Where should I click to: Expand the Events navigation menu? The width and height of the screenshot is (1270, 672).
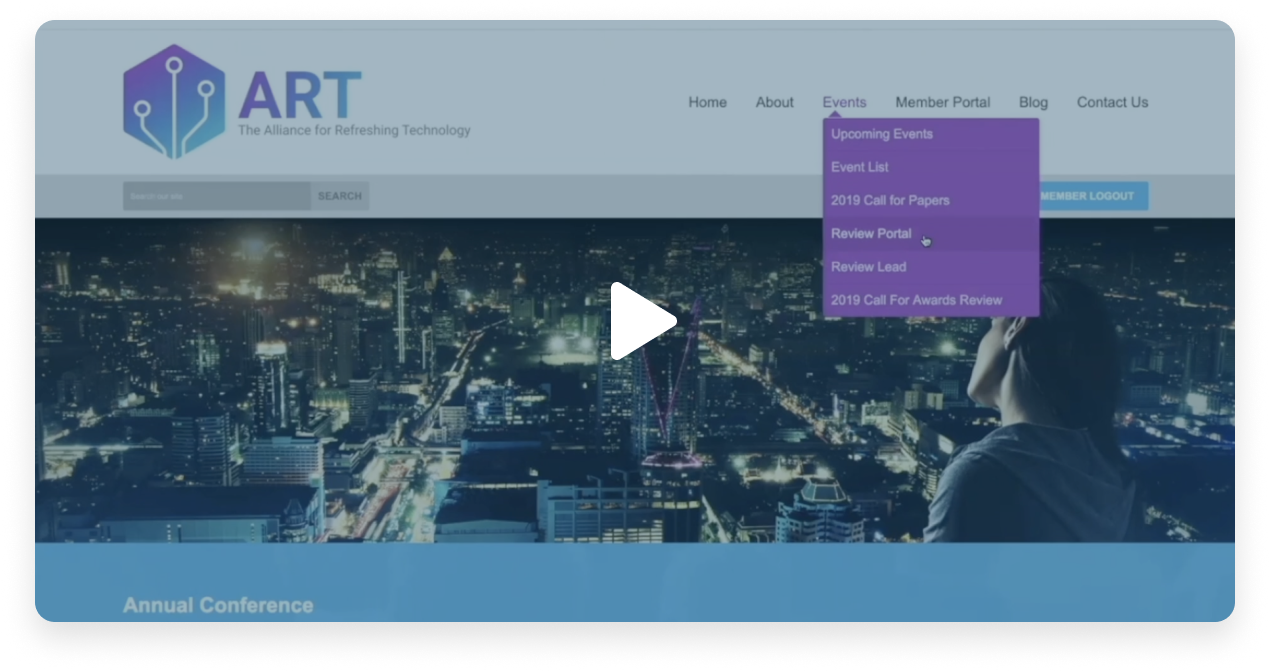(x=844, y=102)
